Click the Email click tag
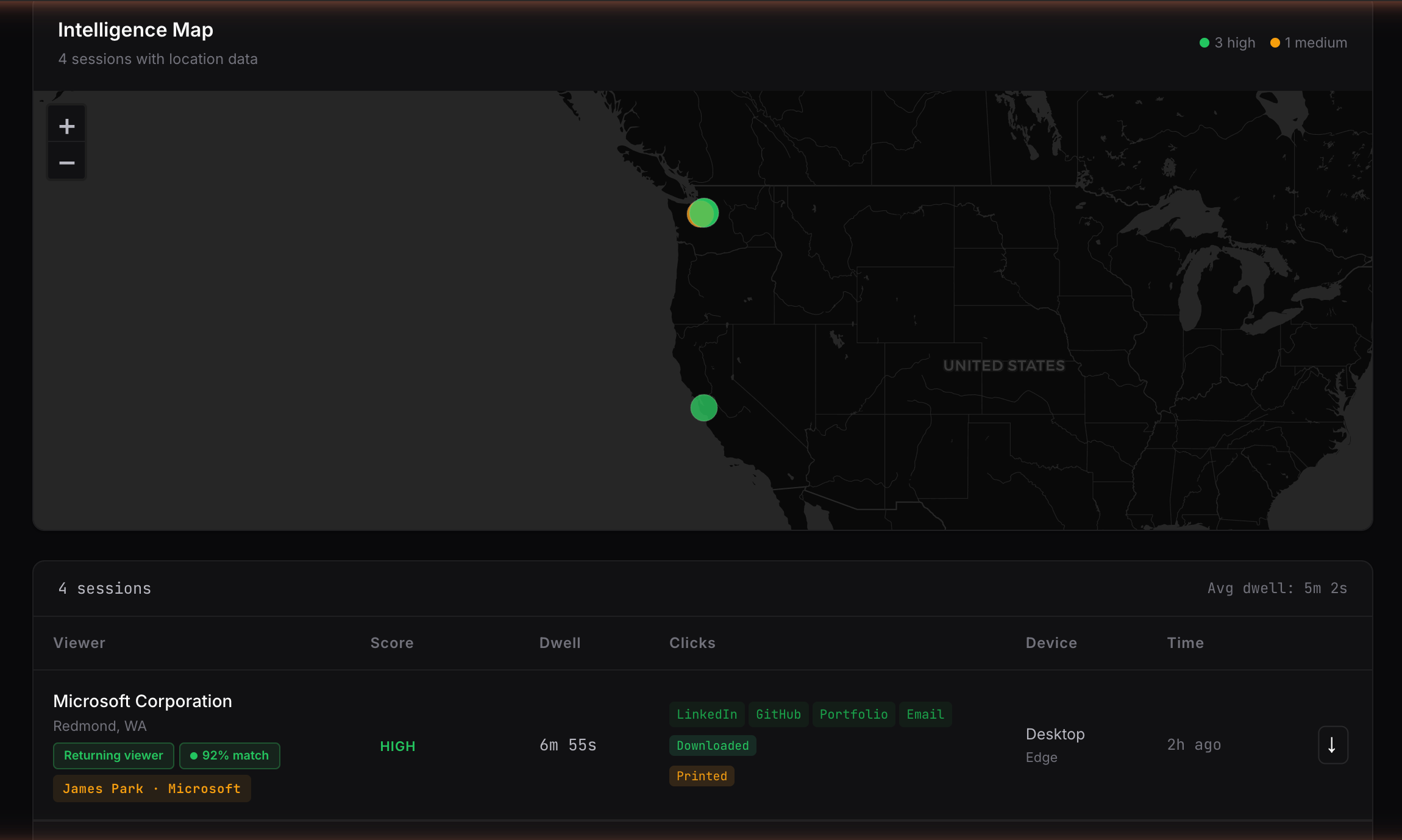 pos(925,714)
